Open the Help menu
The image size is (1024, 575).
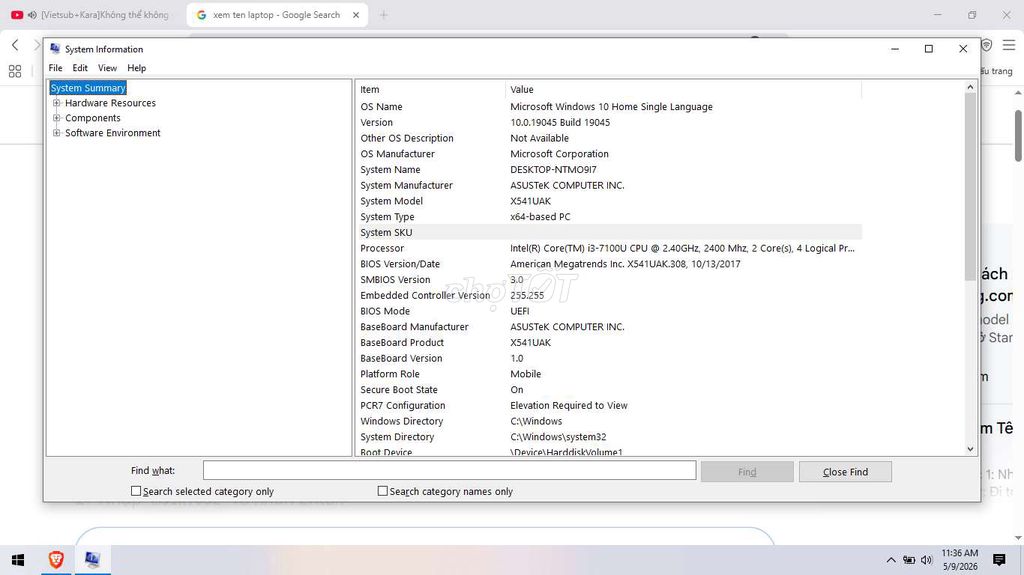pyautogui.click(x=136, y=68)
